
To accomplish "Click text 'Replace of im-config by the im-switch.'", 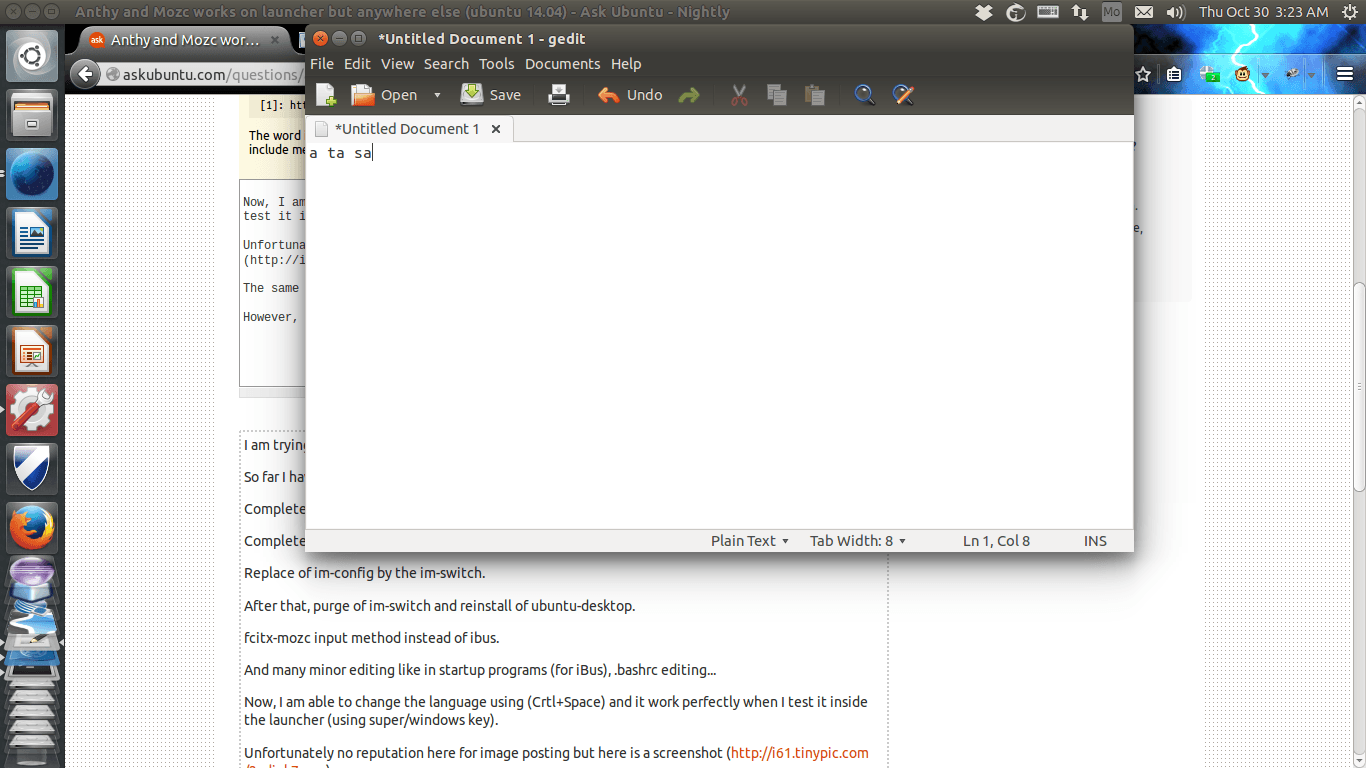I will click(x=364, y=573).
